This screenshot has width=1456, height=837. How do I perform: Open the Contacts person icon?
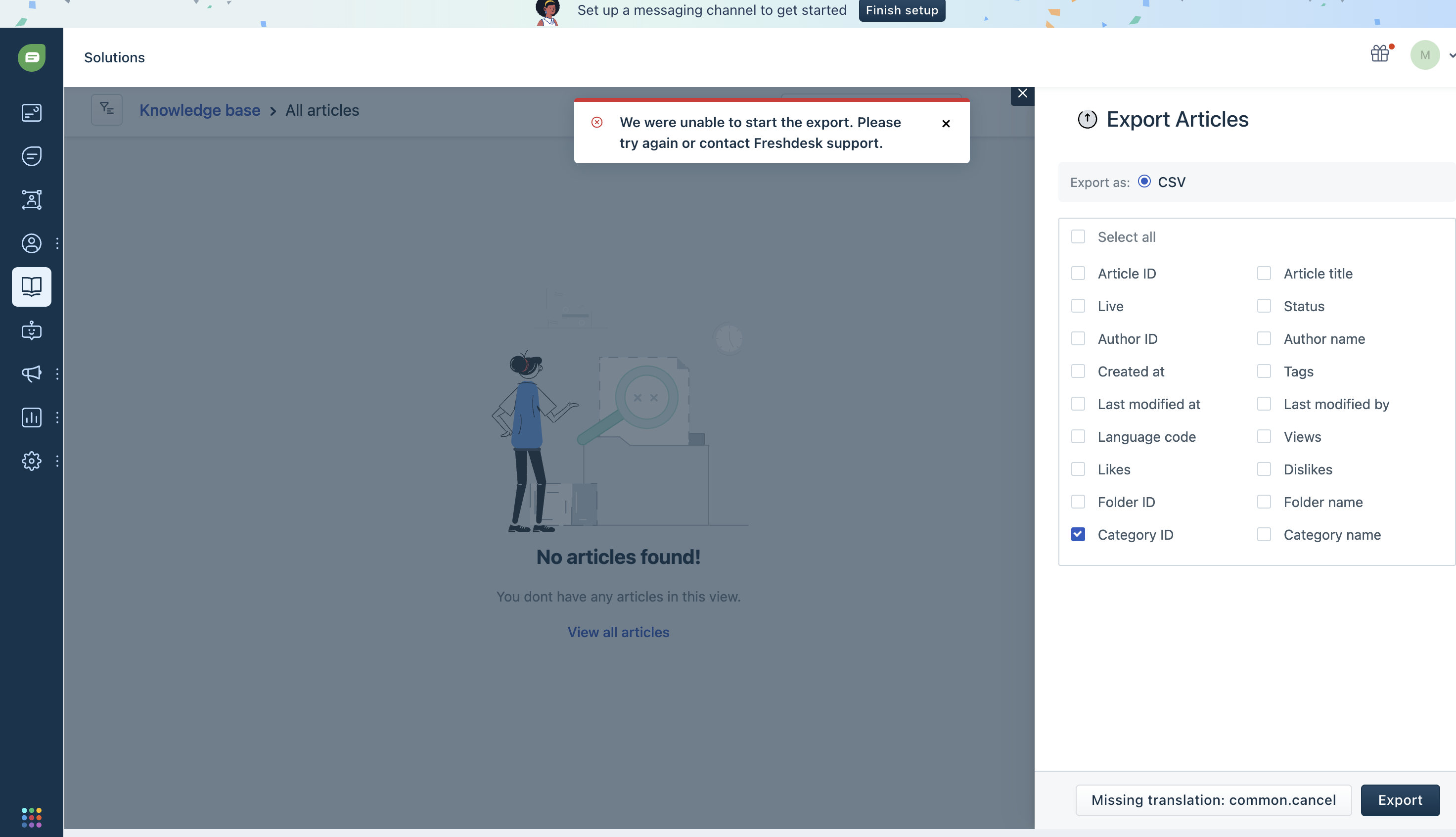click(x=32, y=243)
